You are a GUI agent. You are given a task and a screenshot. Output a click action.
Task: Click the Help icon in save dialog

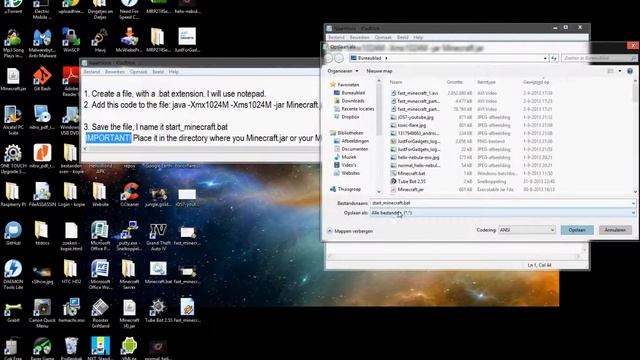click(x=630, y=71)
